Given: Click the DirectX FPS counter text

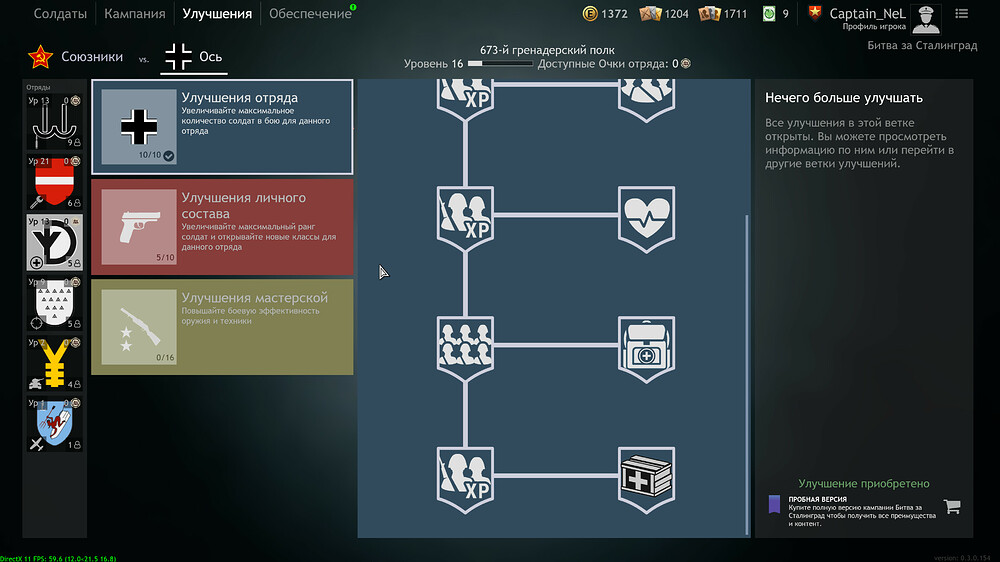Looking at the screenshot, I should [58, 559].
